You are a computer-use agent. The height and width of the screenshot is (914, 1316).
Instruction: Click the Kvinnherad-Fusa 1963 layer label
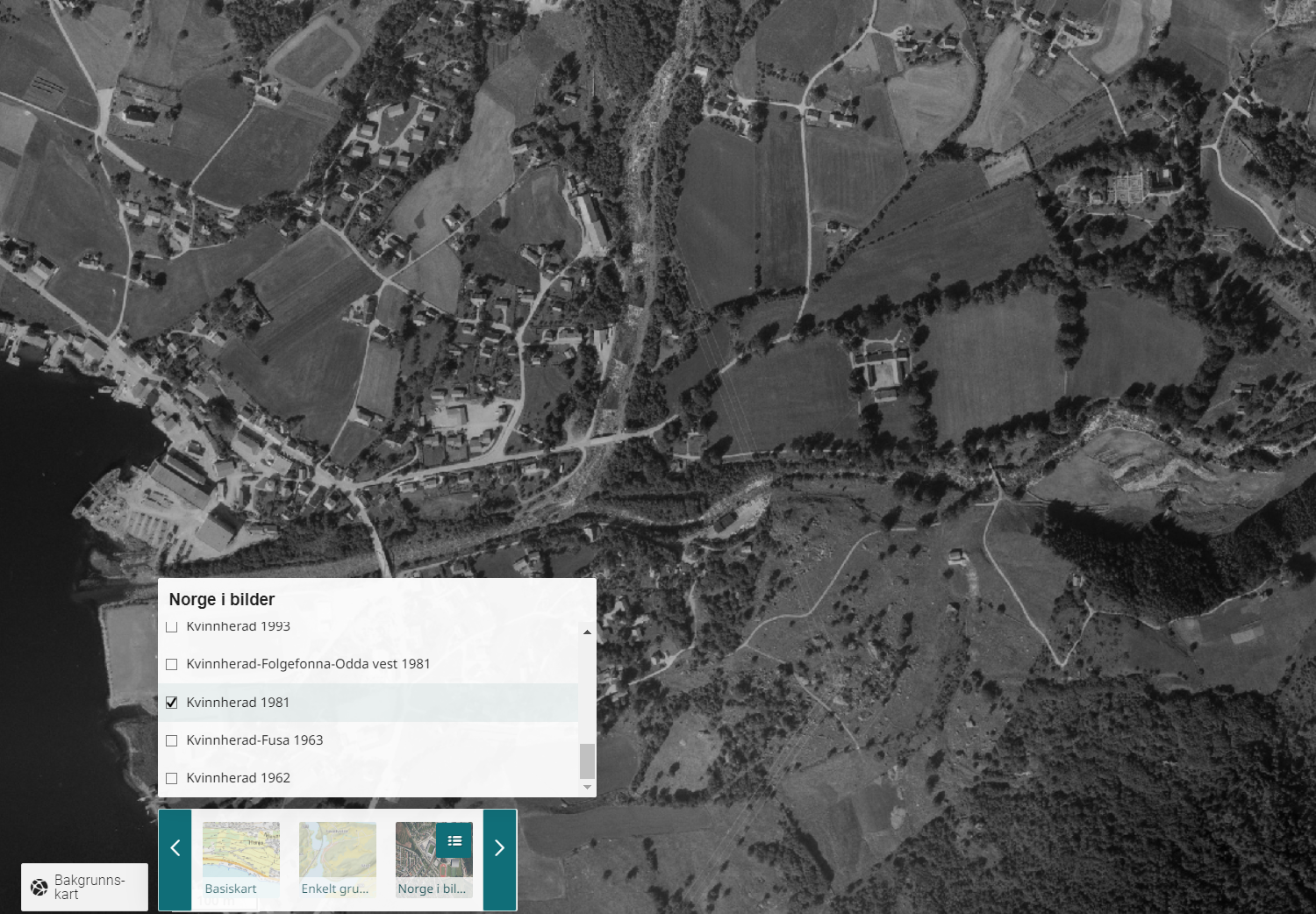pyautogui.click(x=254, y=740)
